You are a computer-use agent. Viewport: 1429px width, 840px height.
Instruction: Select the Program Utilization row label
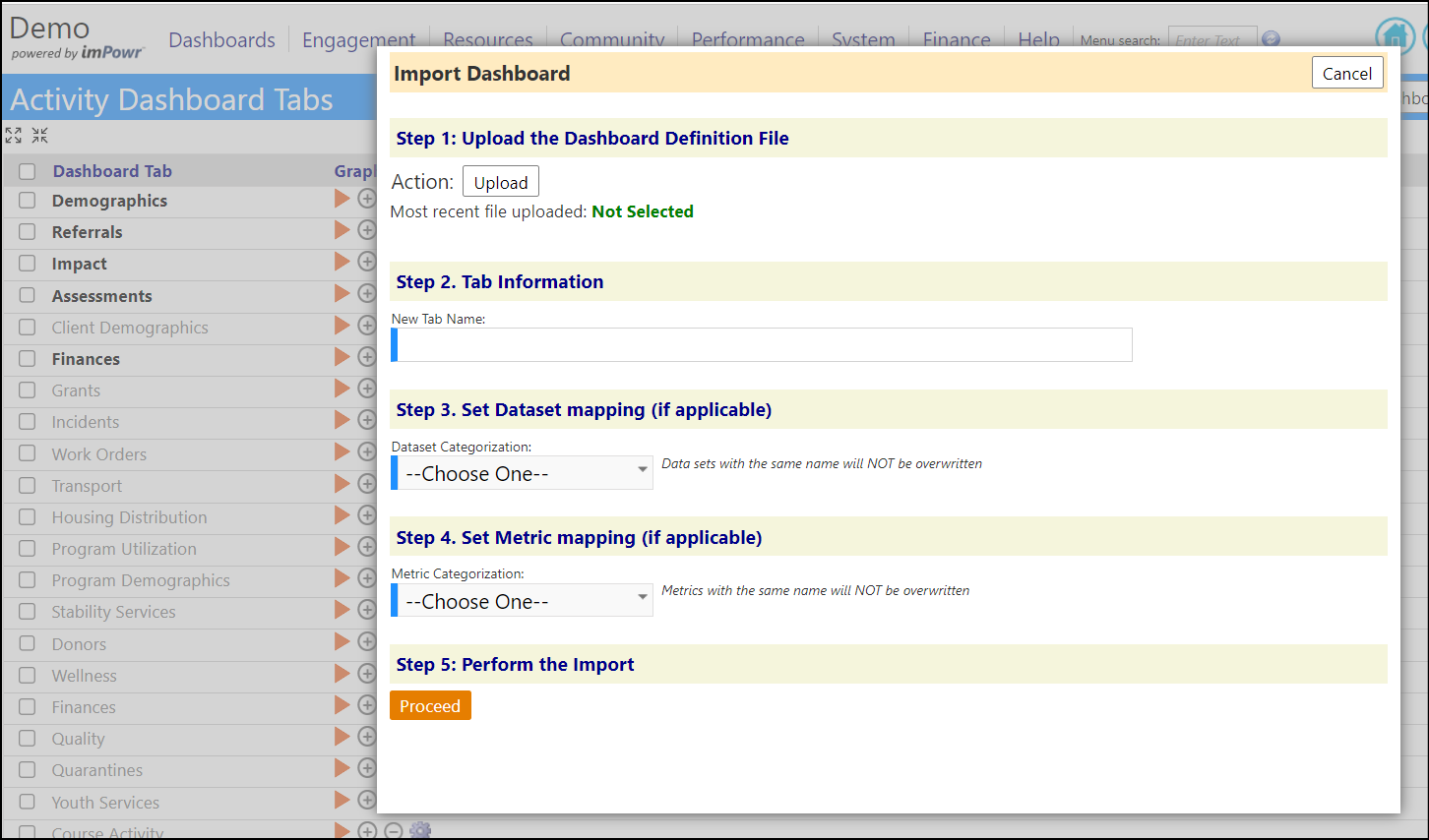[x=124, y=549]
